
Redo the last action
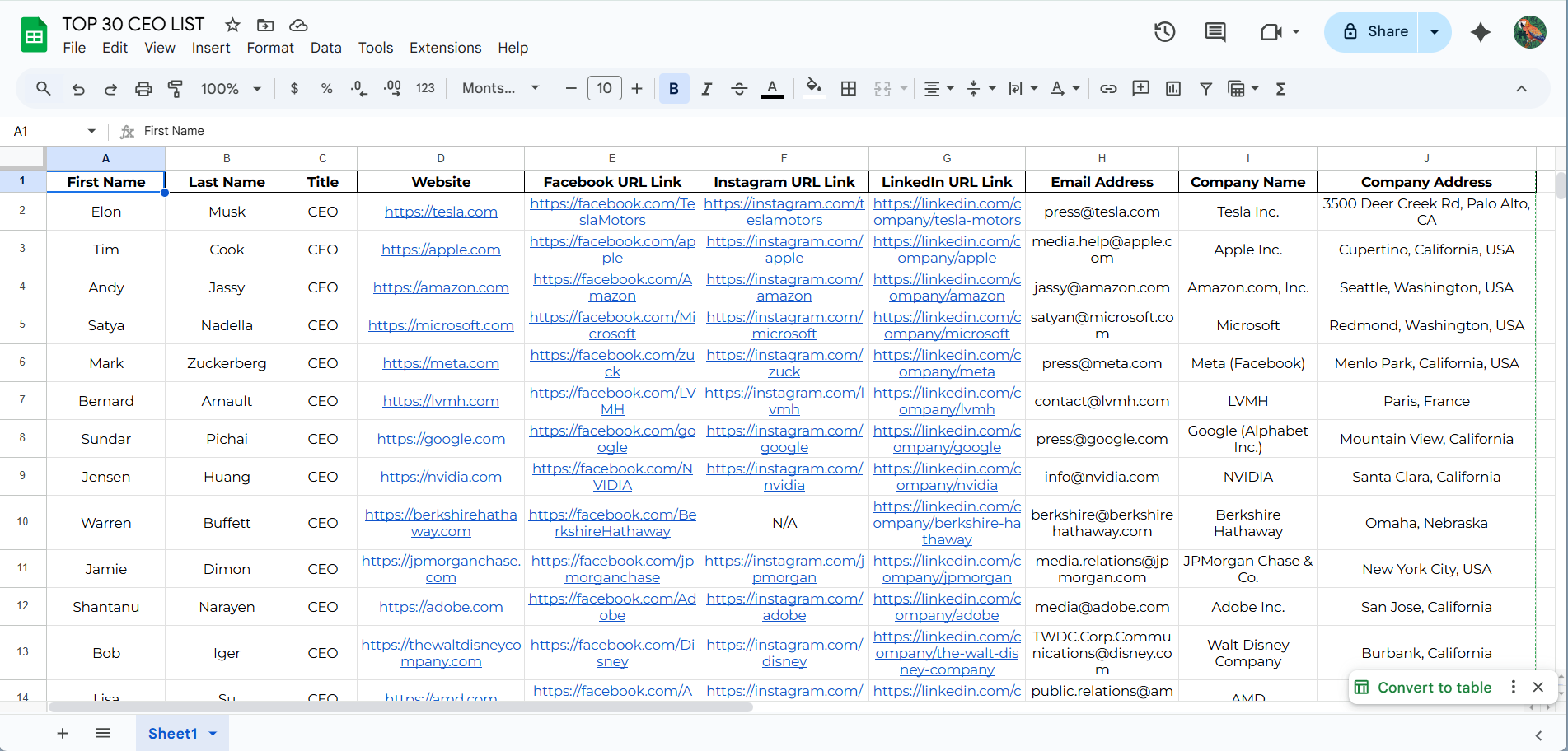pyautogui.click(x=110, y=89)
